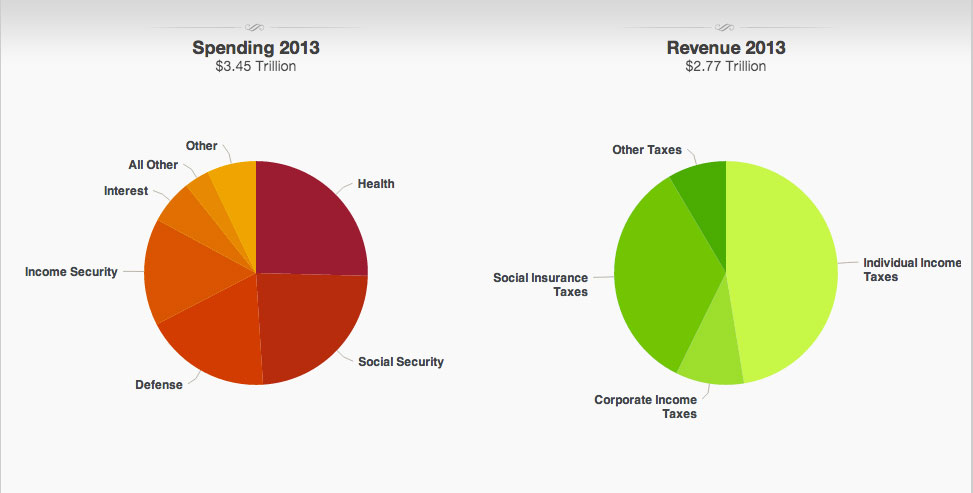Click the 'Corporate Income Taxes' text label
This screenshot has height=493, width=973.
(x=645, y=407)
